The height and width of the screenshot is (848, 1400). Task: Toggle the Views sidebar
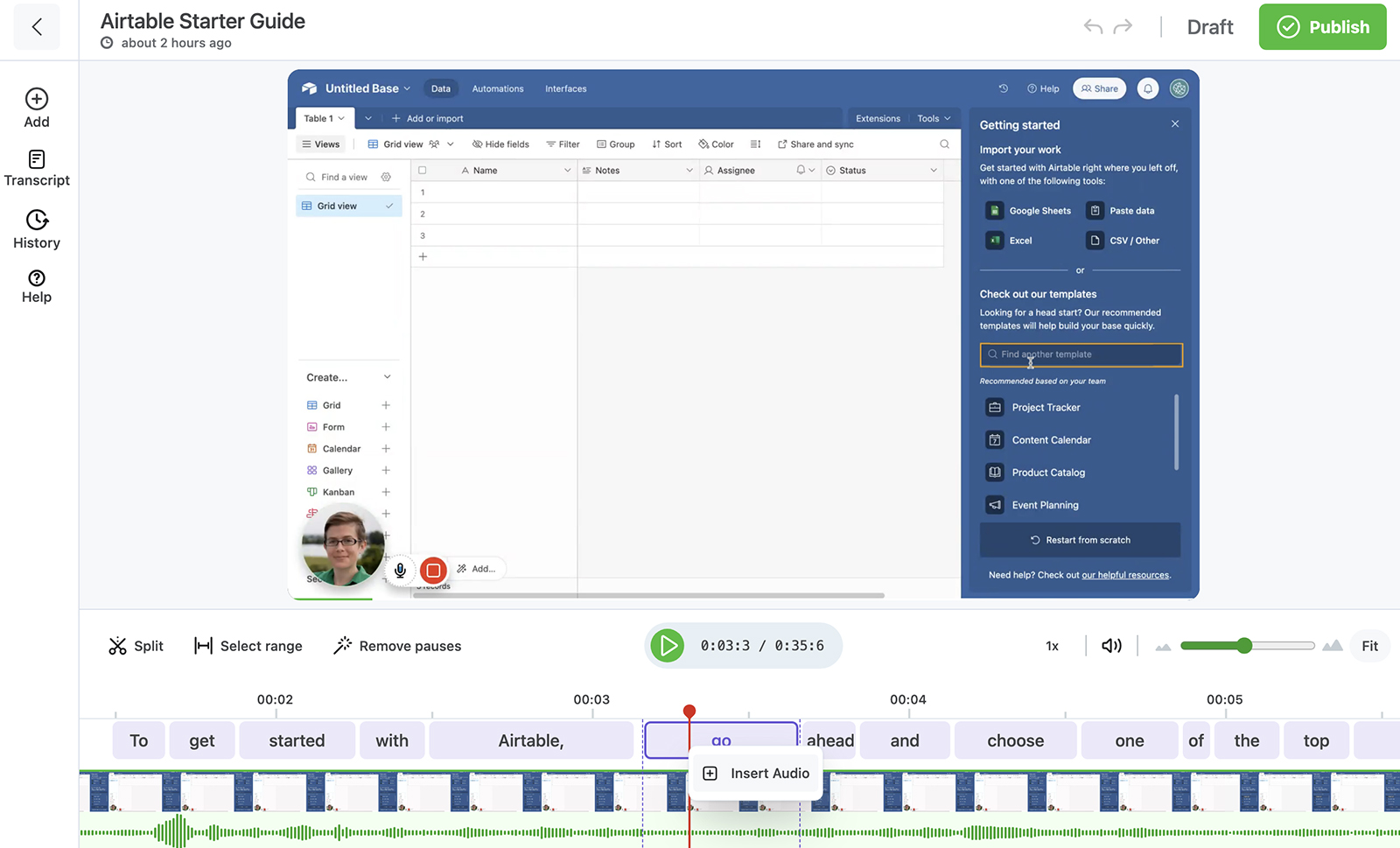(321, 144)
